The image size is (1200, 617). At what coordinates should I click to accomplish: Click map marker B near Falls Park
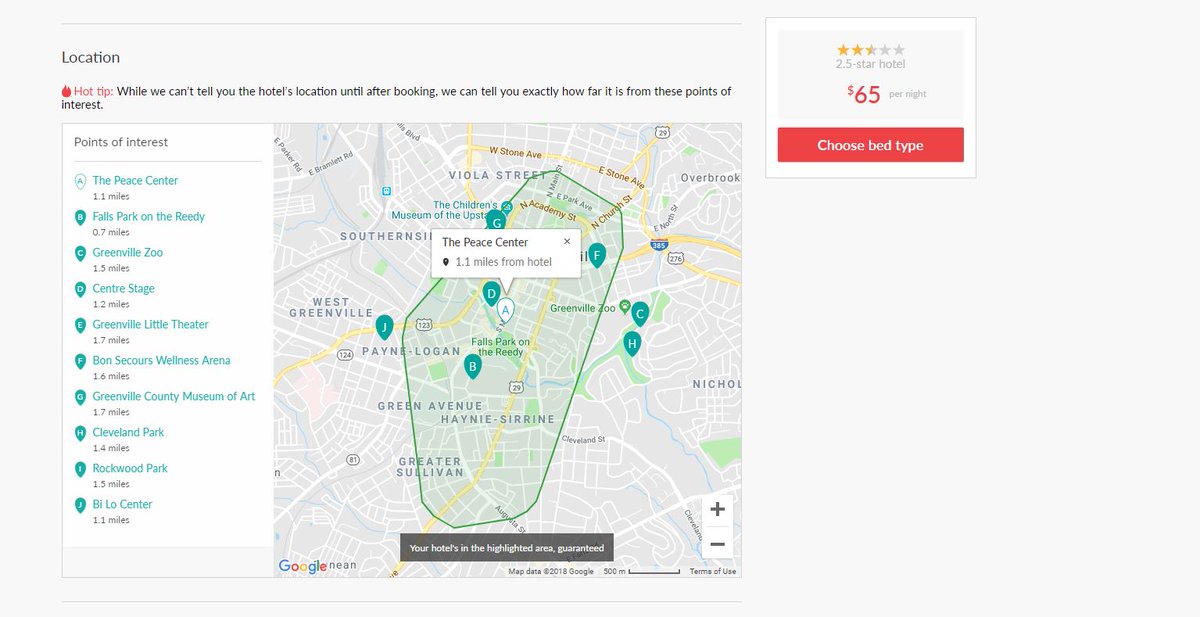click(x=472, y=366)
